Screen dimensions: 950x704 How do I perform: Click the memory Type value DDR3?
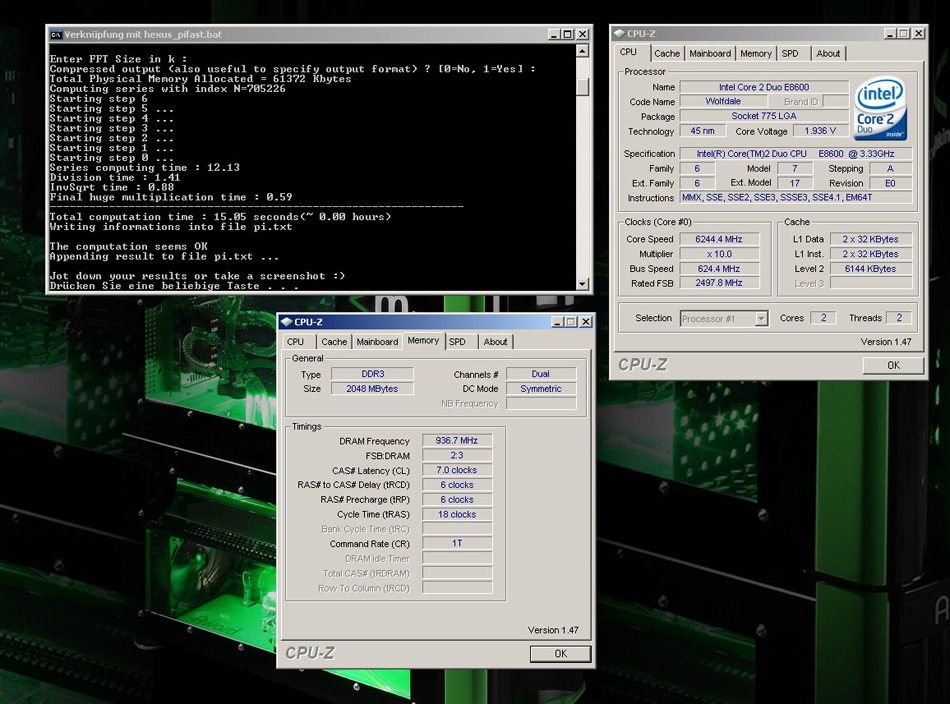(373, 374)
